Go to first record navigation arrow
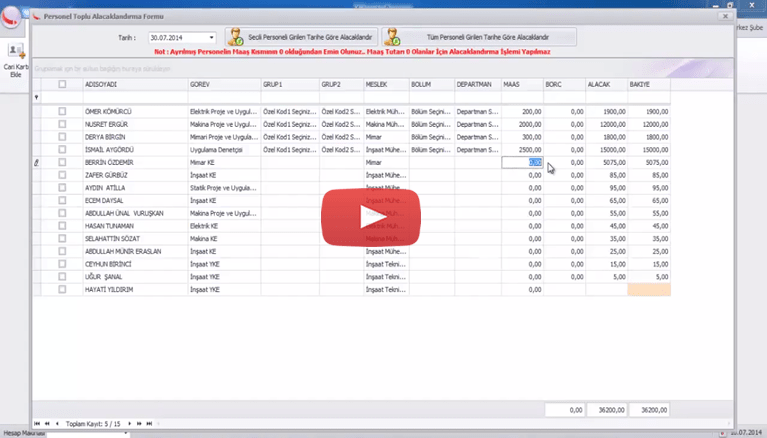Screen dimensions: 767x438 [x=37, y=424]
